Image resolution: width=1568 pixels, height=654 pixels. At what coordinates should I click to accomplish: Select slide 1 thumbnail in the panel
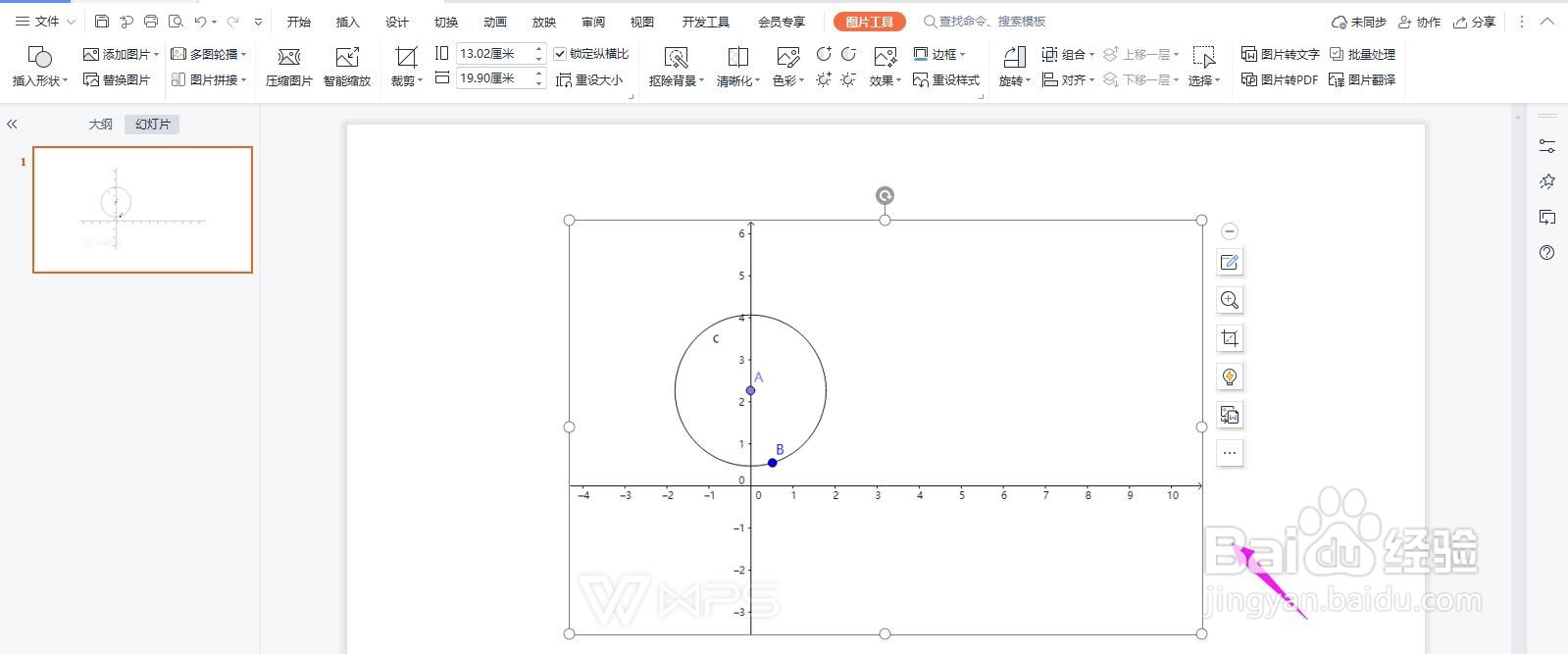pos(143,210)
